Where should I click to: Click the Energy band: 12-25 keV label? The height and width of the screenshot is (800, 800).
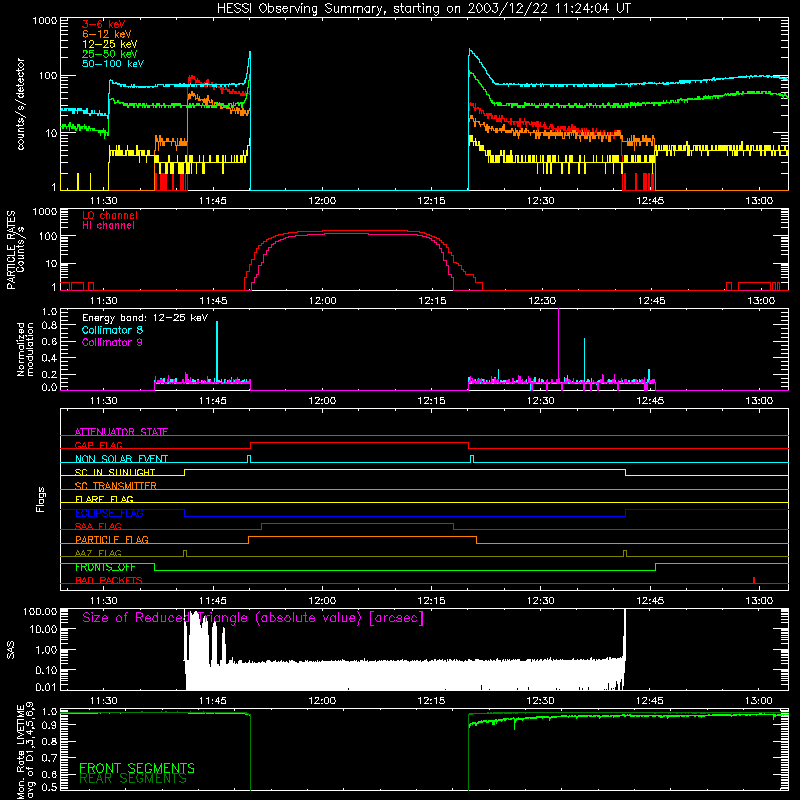pos(145,318)
